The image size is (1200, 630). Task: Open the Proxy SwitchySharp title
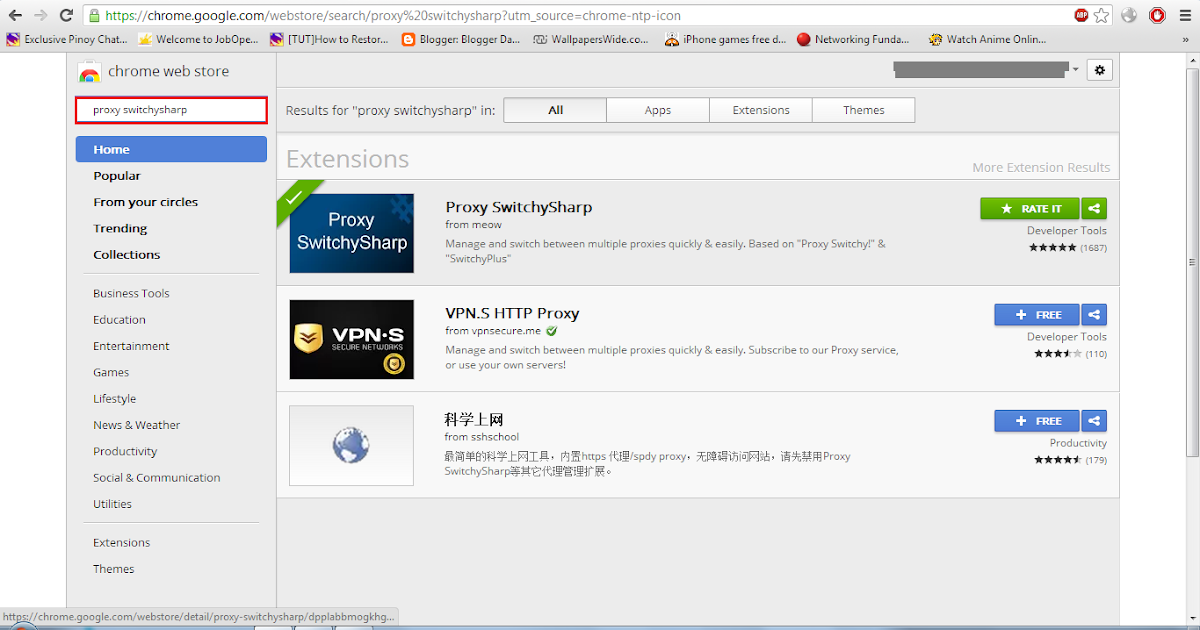tap(519, 207)
